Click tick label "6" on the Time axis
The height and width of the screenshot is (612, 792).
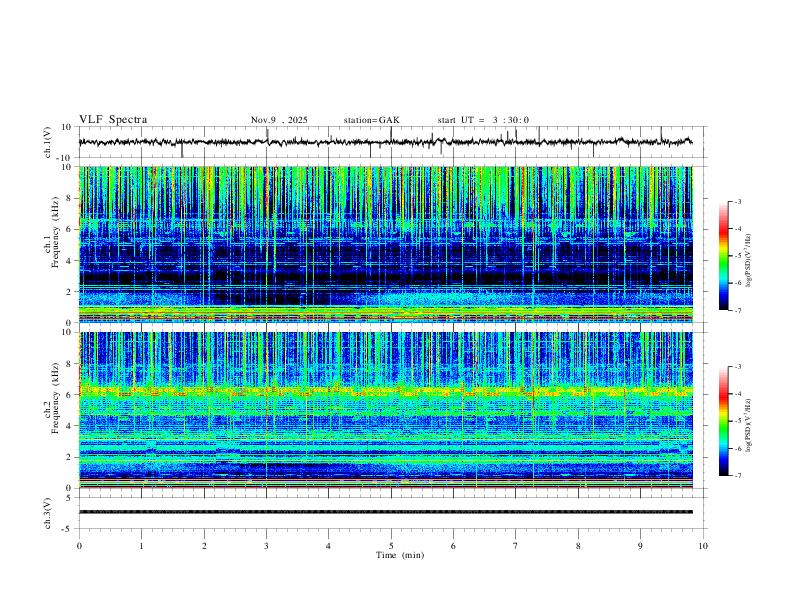pos(453,546)
